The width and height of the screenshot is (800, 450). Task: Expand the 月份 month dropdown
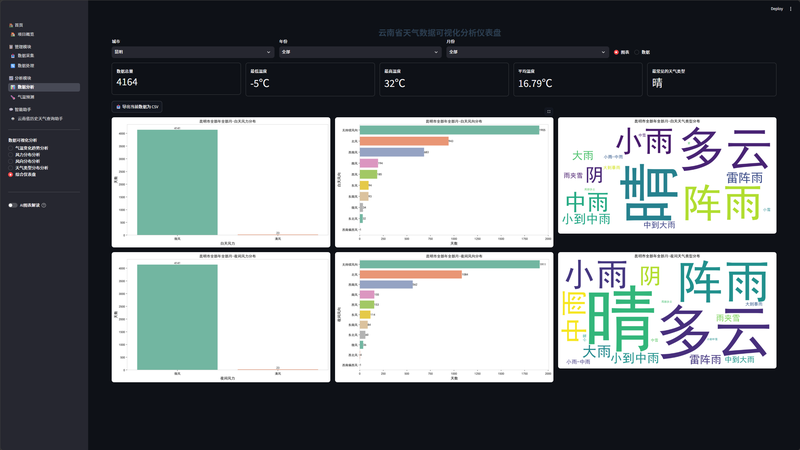tap(528, 52)
